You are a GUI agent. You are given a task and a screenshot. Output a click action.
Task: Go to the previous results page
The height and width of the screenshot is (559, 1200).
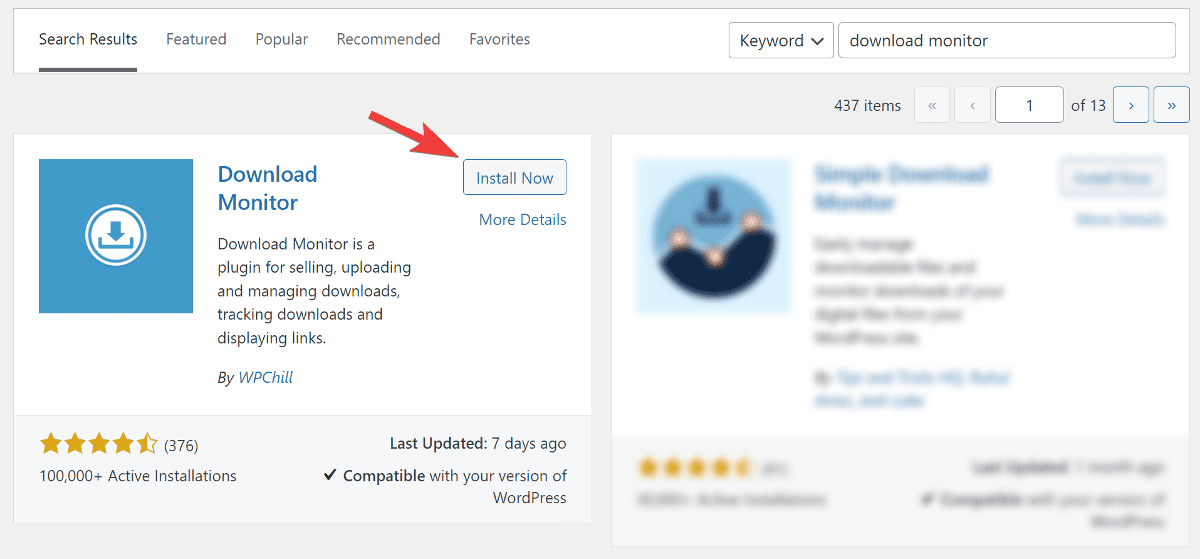(x=972, y=105)
